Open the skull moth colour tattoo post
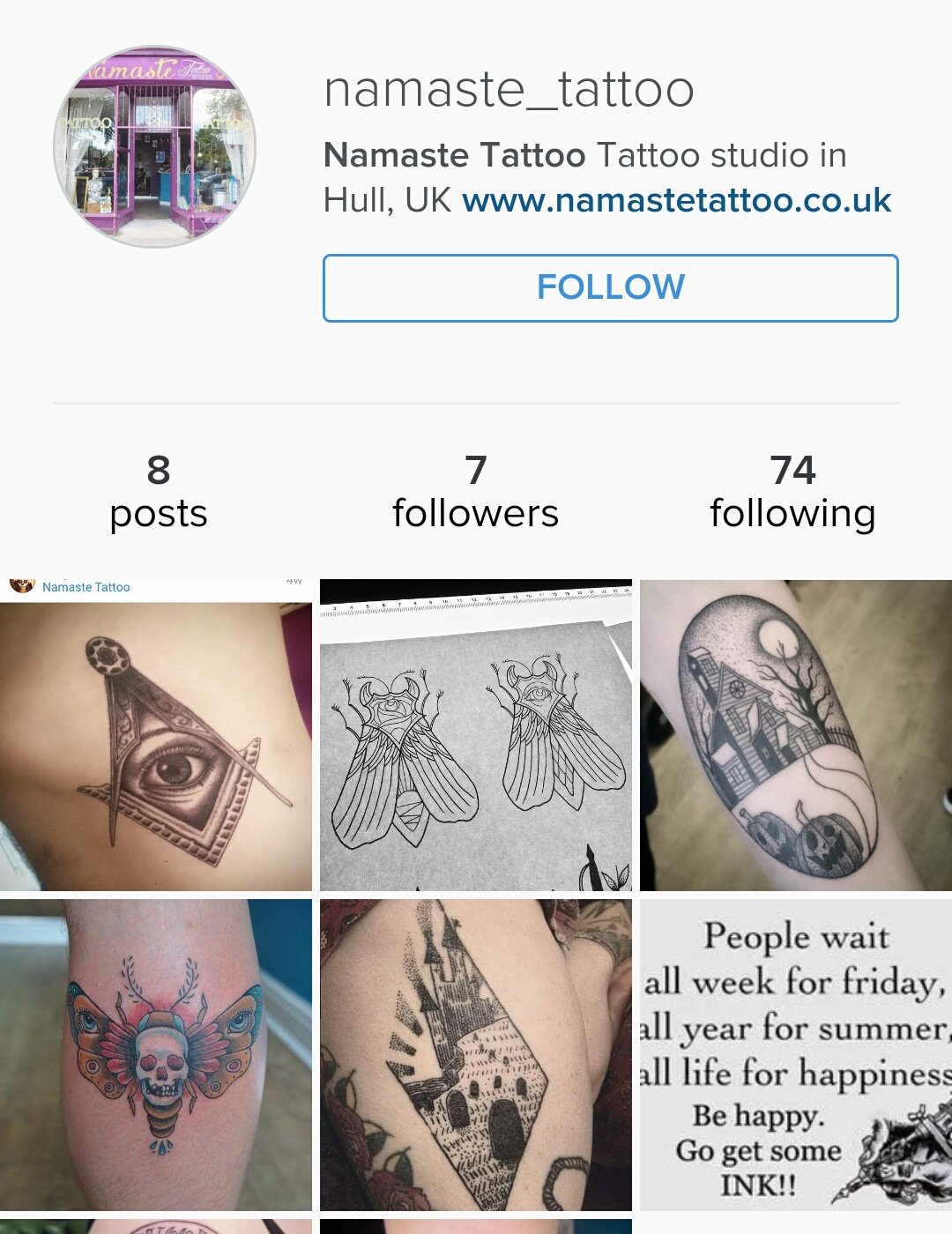952x1234 pixels. 156,1055
